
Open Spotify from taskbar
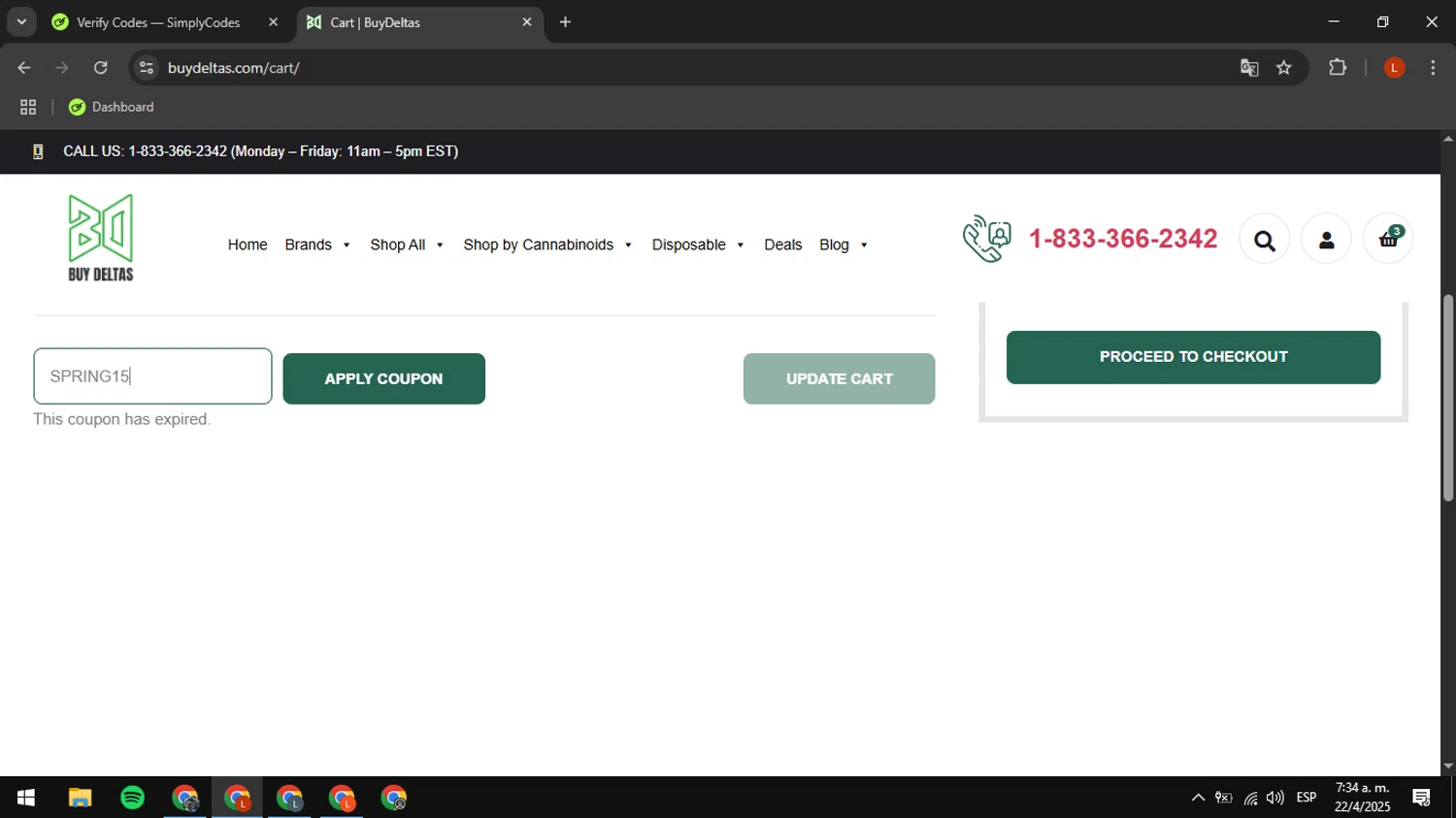click(132, 798)
